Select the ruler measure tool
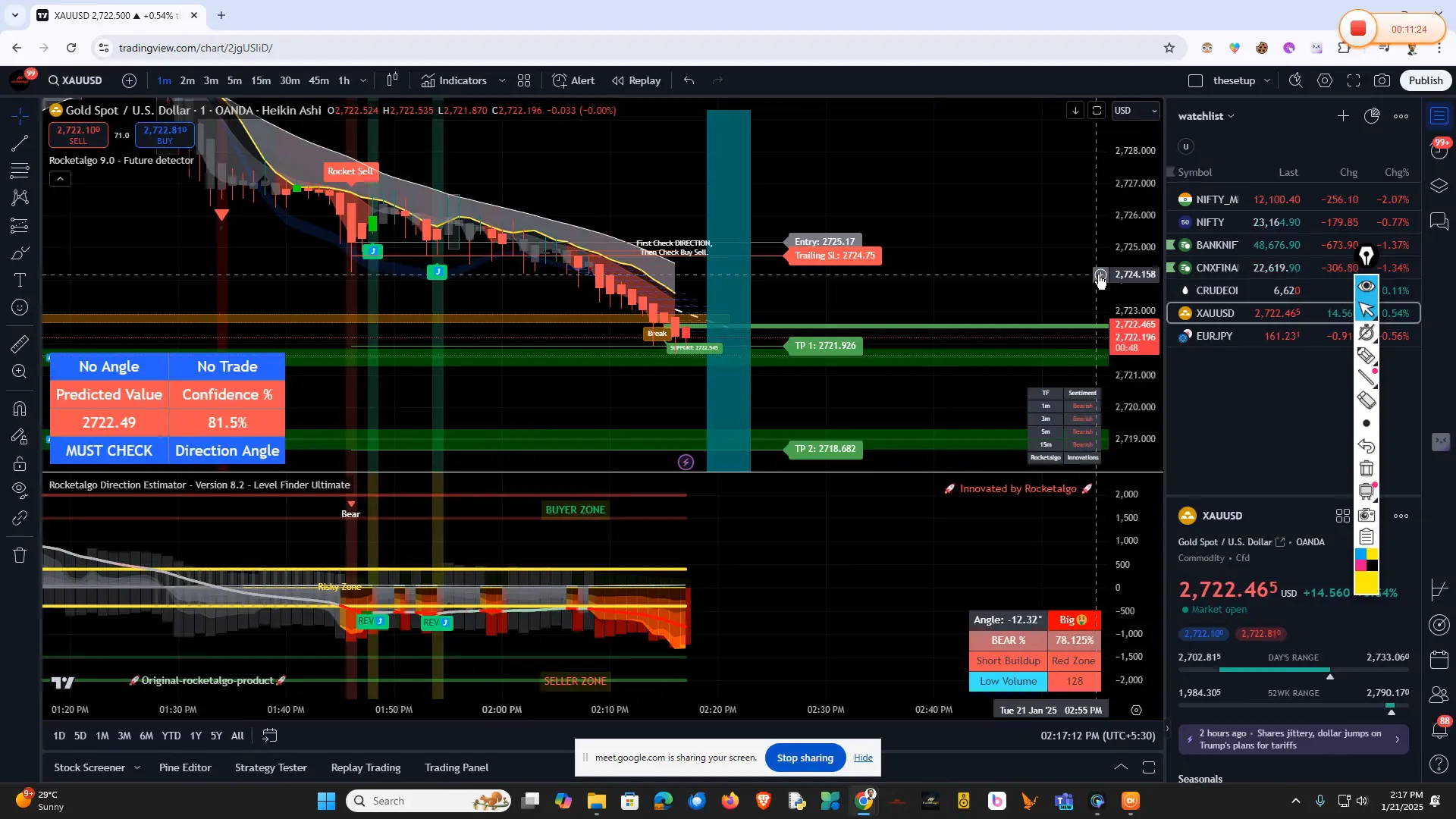 coord(20,344)
